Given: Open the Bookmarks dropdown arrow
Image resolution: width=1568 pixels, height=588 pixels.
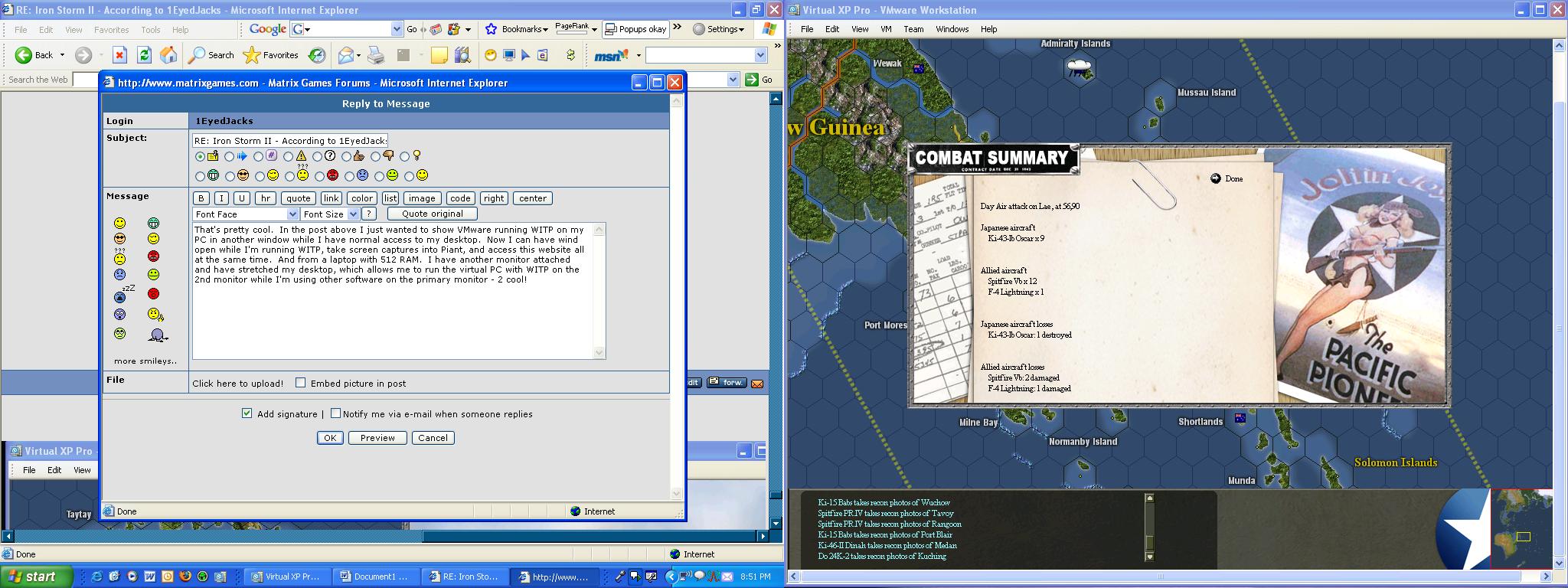Looking at the screenshot, I should point(544,30).
